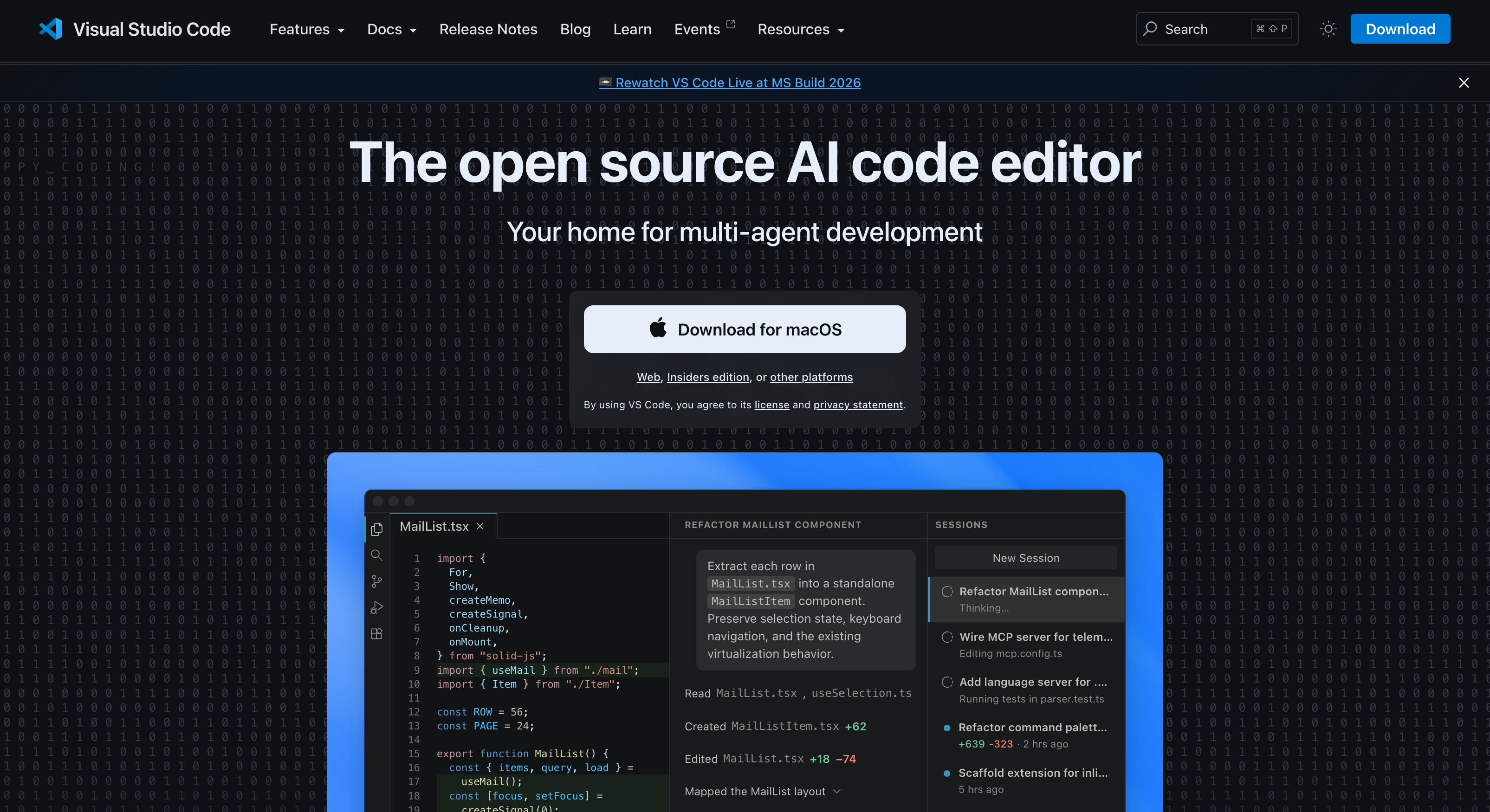
Task: Click blue dot beside Refactor command palette session
Action: coord(946,728)
